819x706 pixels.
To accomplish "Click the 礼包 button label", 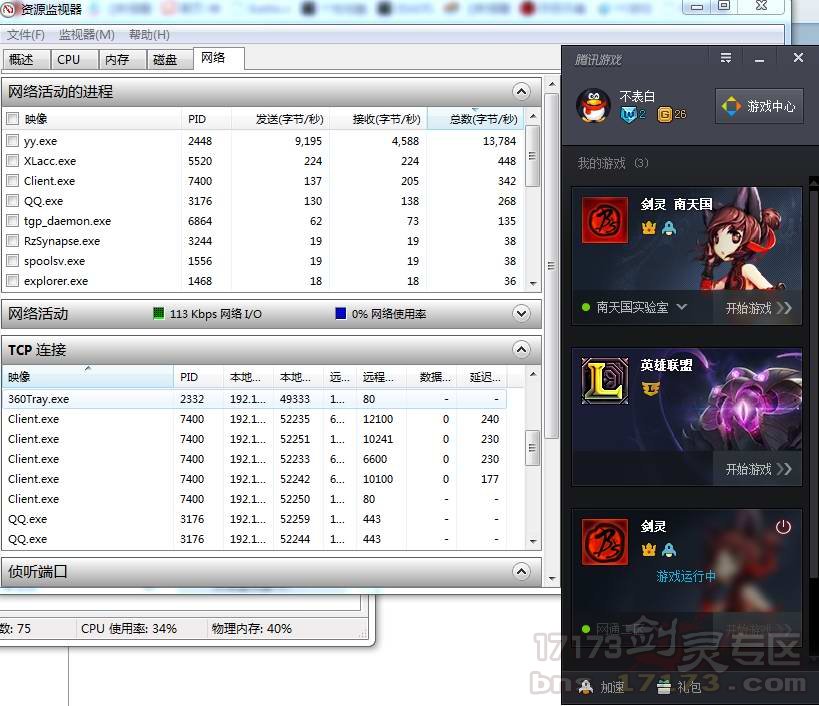I will coord(689,687).
